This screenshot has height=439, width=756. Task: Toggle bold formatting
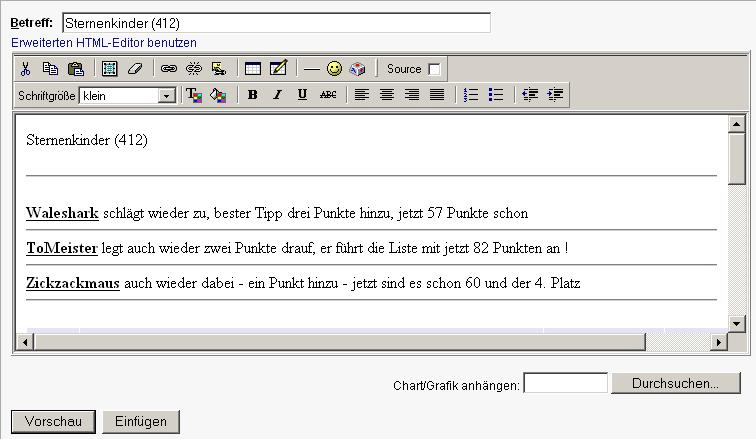pos(252,95)
